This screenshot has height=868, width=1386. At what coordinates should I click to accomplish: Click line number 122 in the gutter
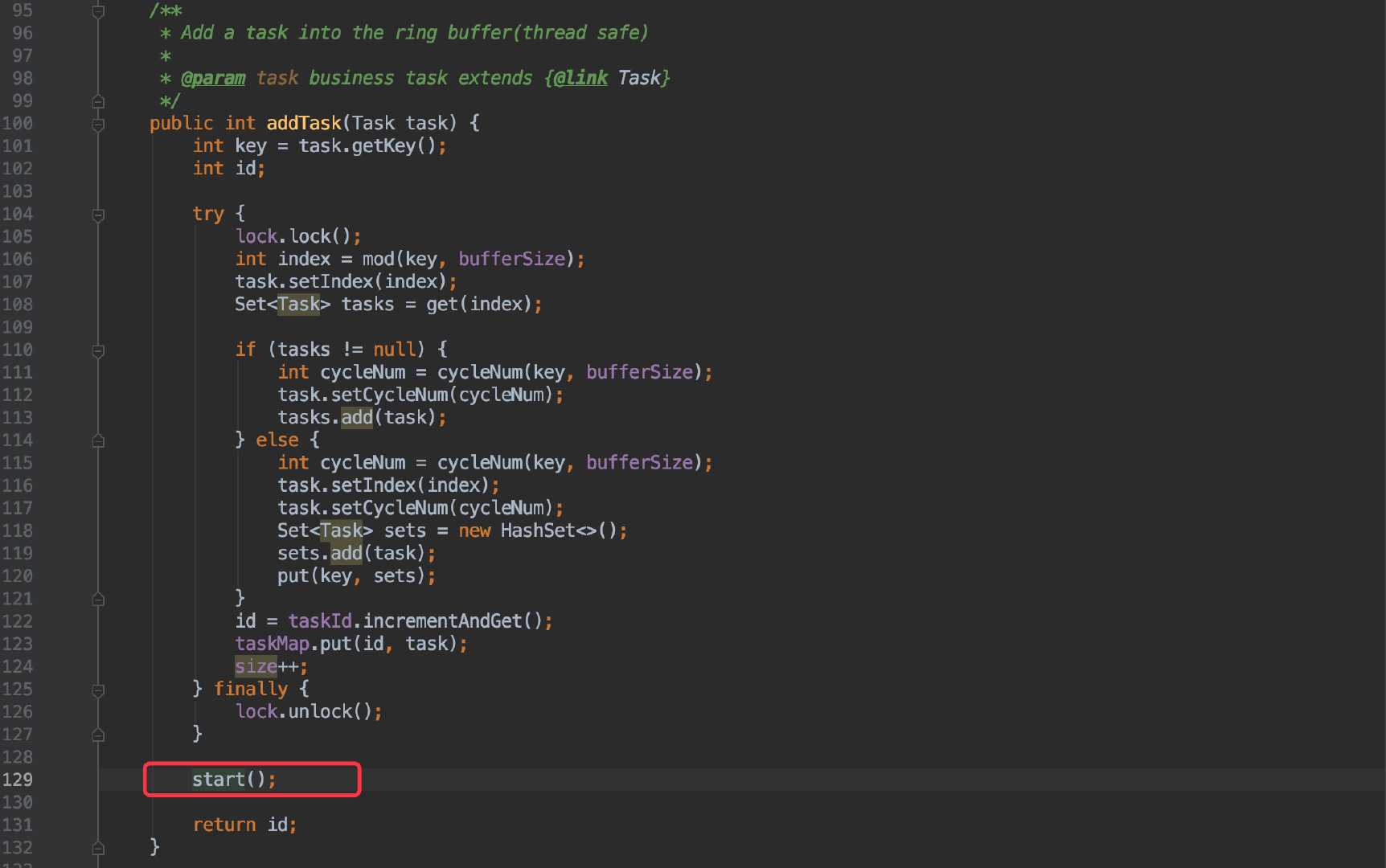pos(18,621)
